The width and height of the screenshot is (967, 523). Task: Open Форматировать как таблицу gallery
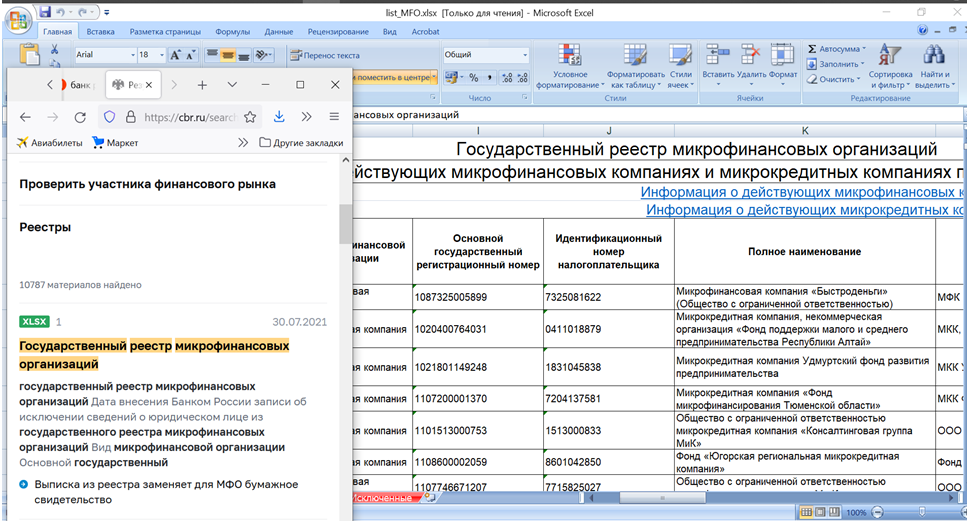635,67
